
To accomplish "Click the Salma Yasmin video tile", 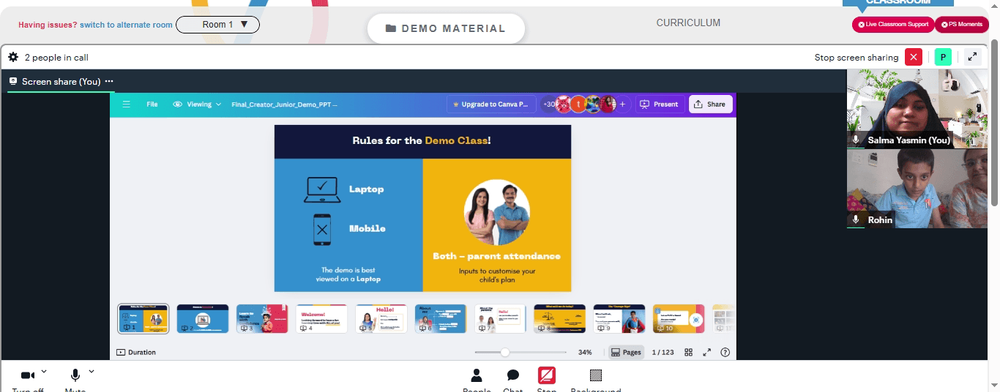I will tap(916, 108).
